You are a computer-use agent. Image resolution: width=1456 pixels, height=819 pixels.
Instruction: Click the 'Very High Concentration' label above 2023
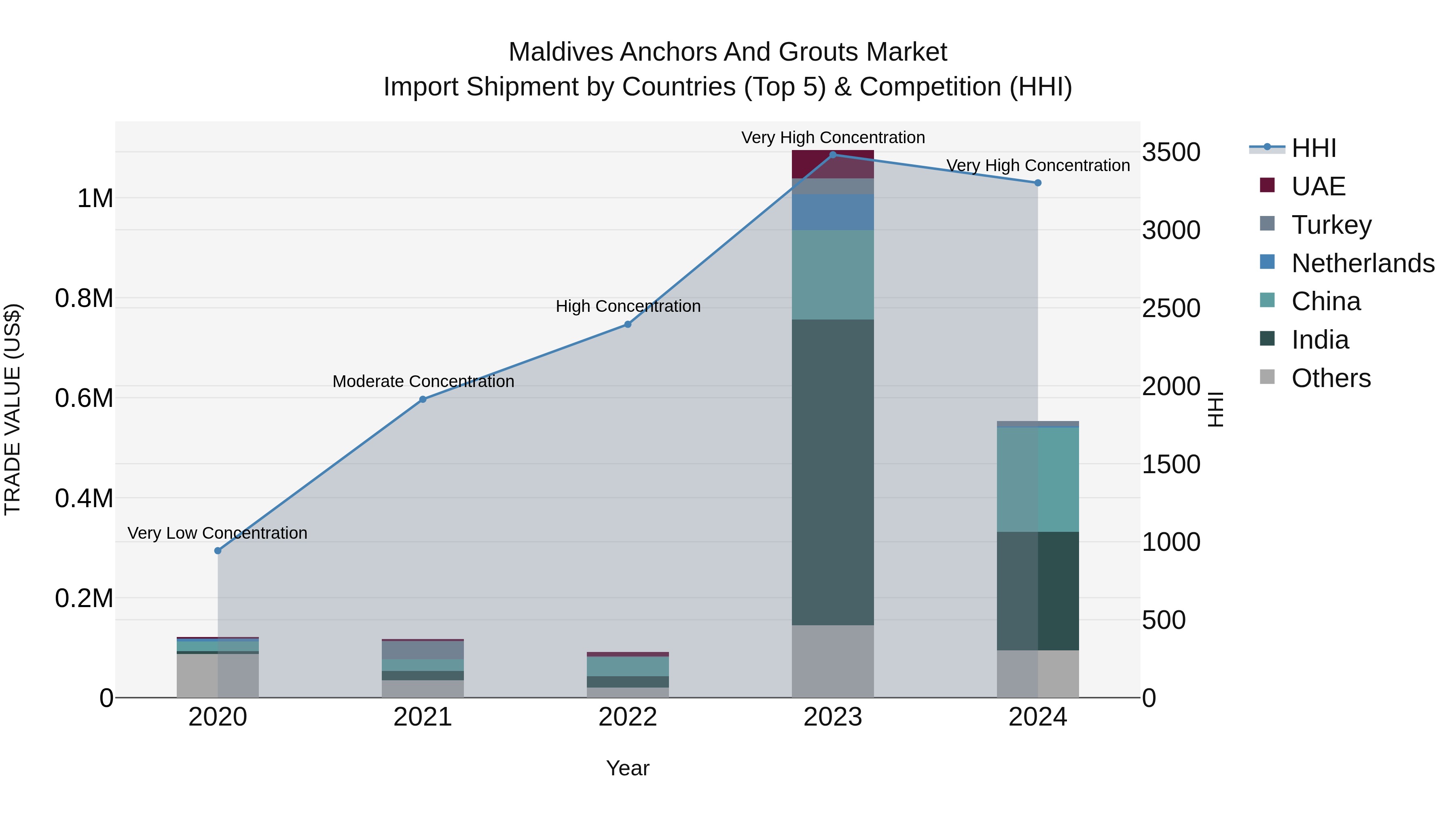pos(833,138)
